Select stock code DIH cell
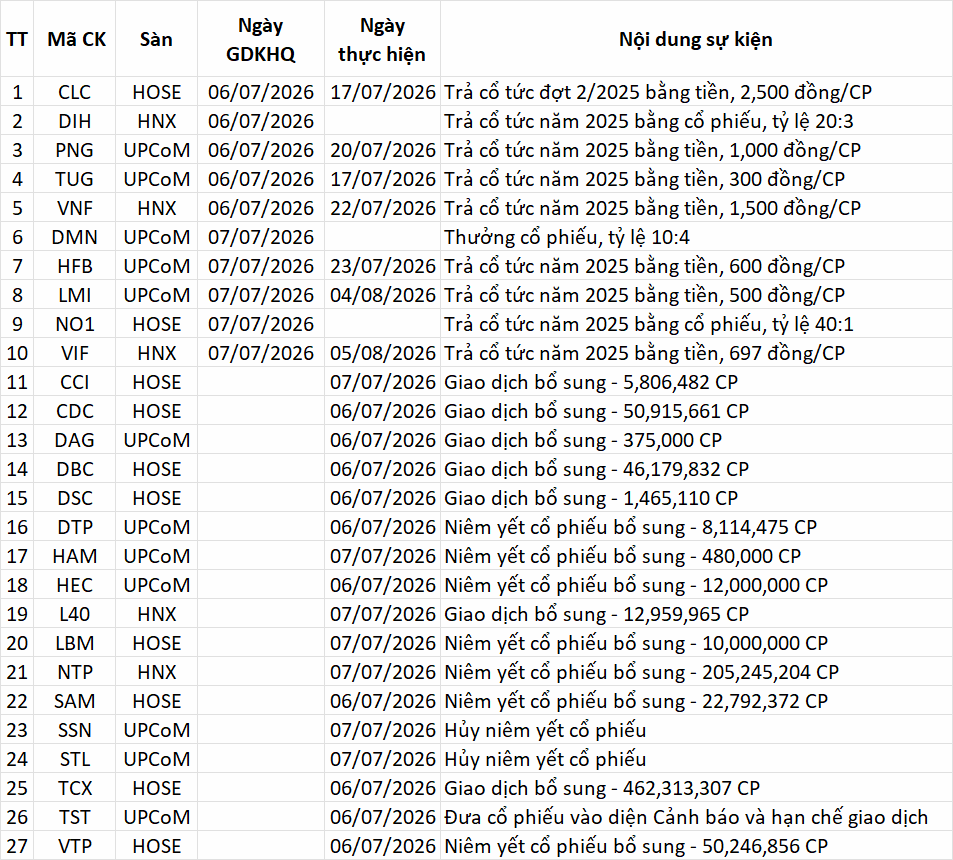 point(75,121)
